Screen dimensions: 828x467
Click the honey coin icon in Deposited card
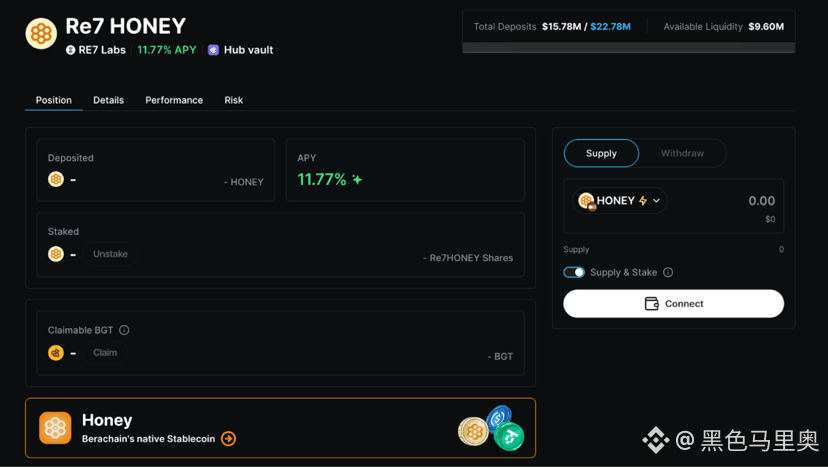tap(56, 180)
